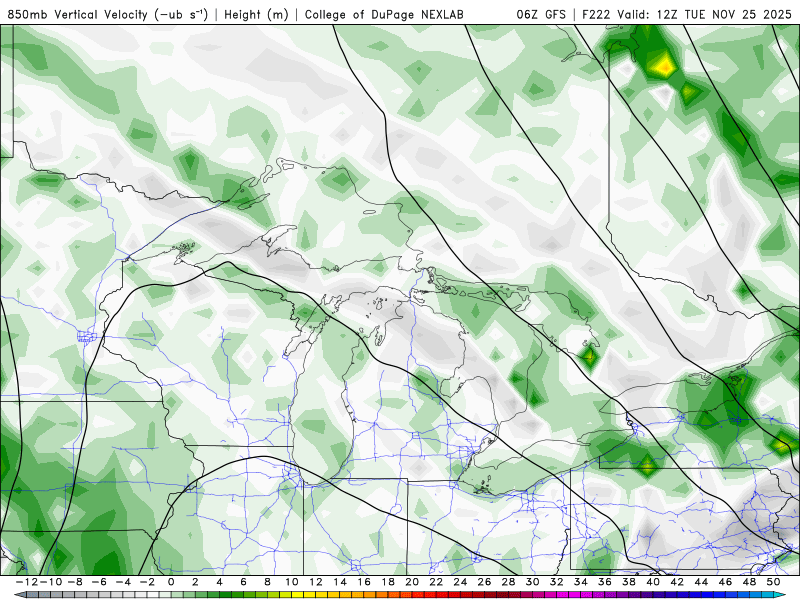Click the '-10' color scale label
The width and height of the screenshot is (800, 600).
(51, 582)
